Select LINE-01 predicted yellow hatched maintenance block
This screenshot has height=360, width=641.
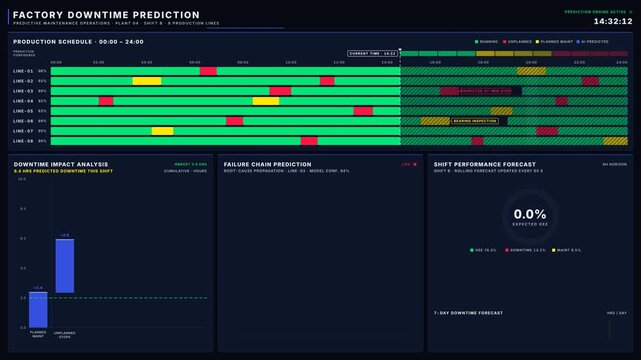click(531, 71)
